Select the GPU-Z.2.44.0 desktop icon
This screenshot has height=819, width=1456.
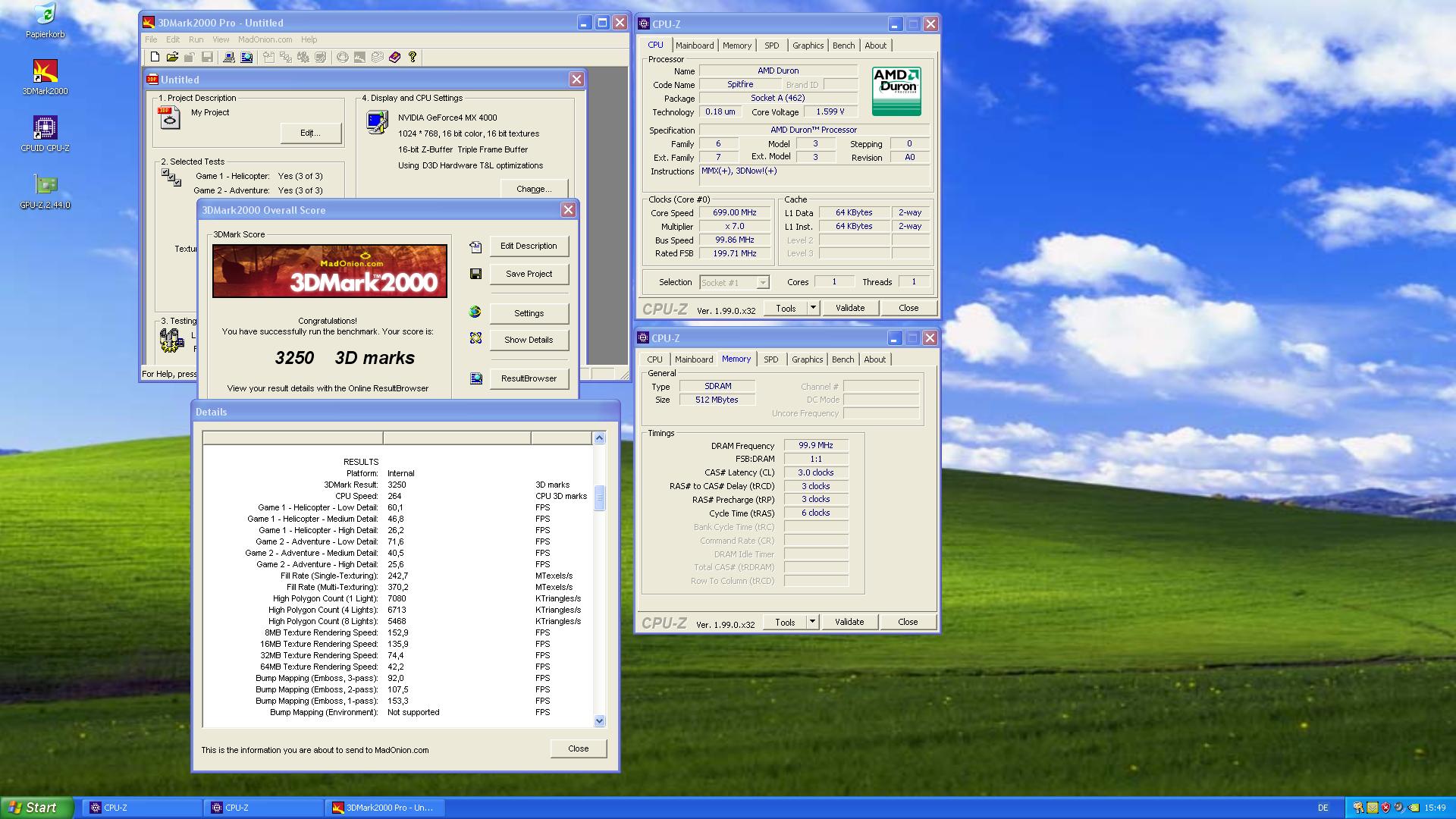point(45,192)
